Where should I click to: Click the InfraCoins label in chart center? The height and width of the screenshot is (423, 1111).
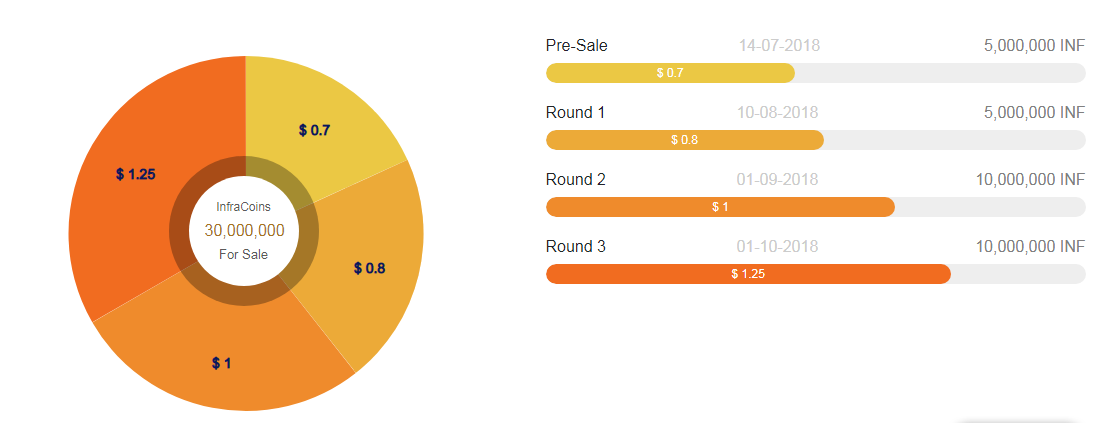(x=244, y=206)
